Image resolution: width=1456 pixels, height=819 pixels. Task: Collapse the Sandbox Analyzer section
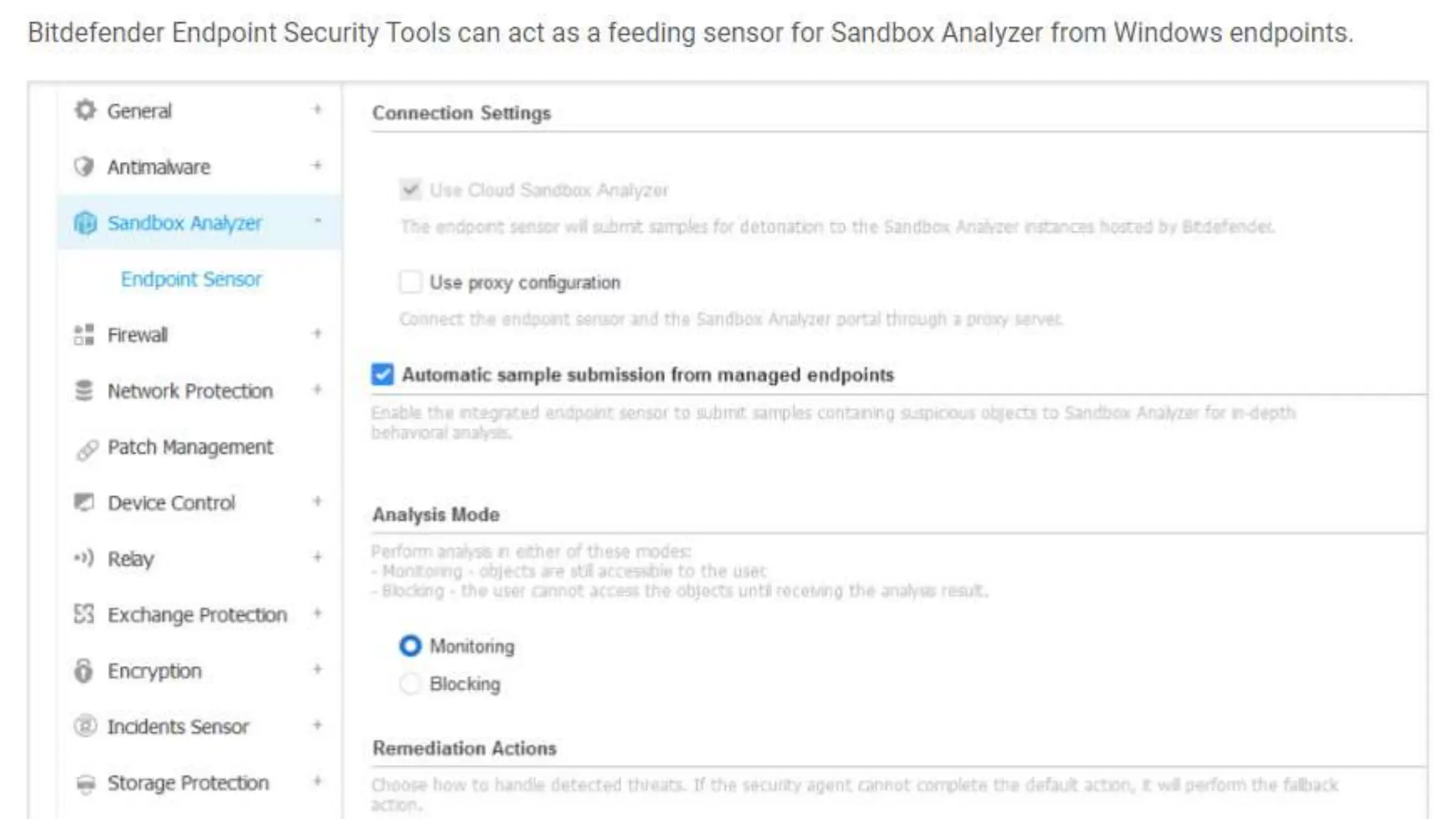317,221
